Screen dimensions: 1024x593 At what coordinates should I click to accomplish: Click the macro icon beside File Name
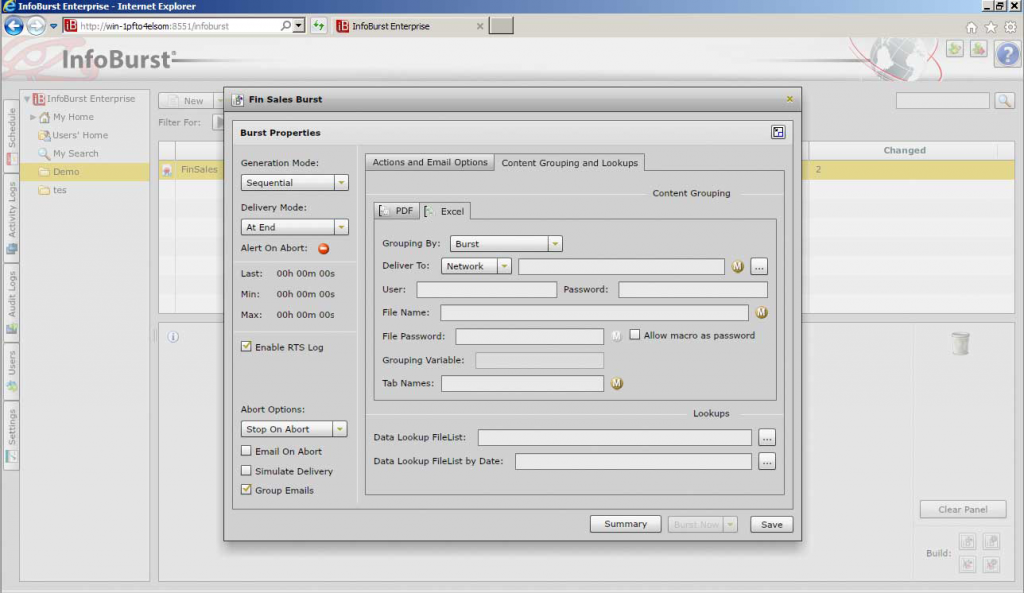[761, 313]
